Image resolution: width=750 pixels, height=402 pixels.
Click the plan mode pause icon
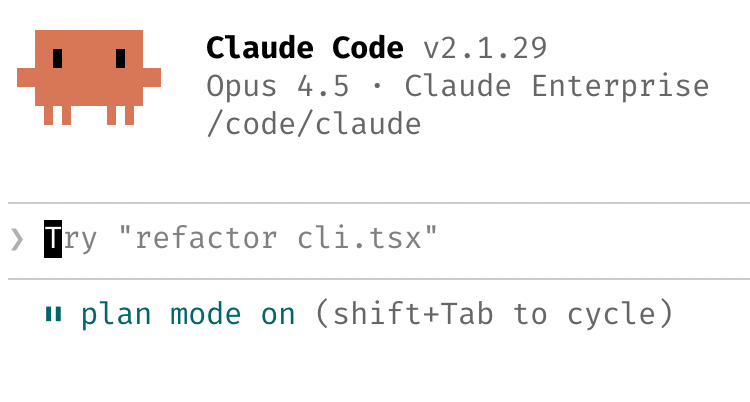53,315
